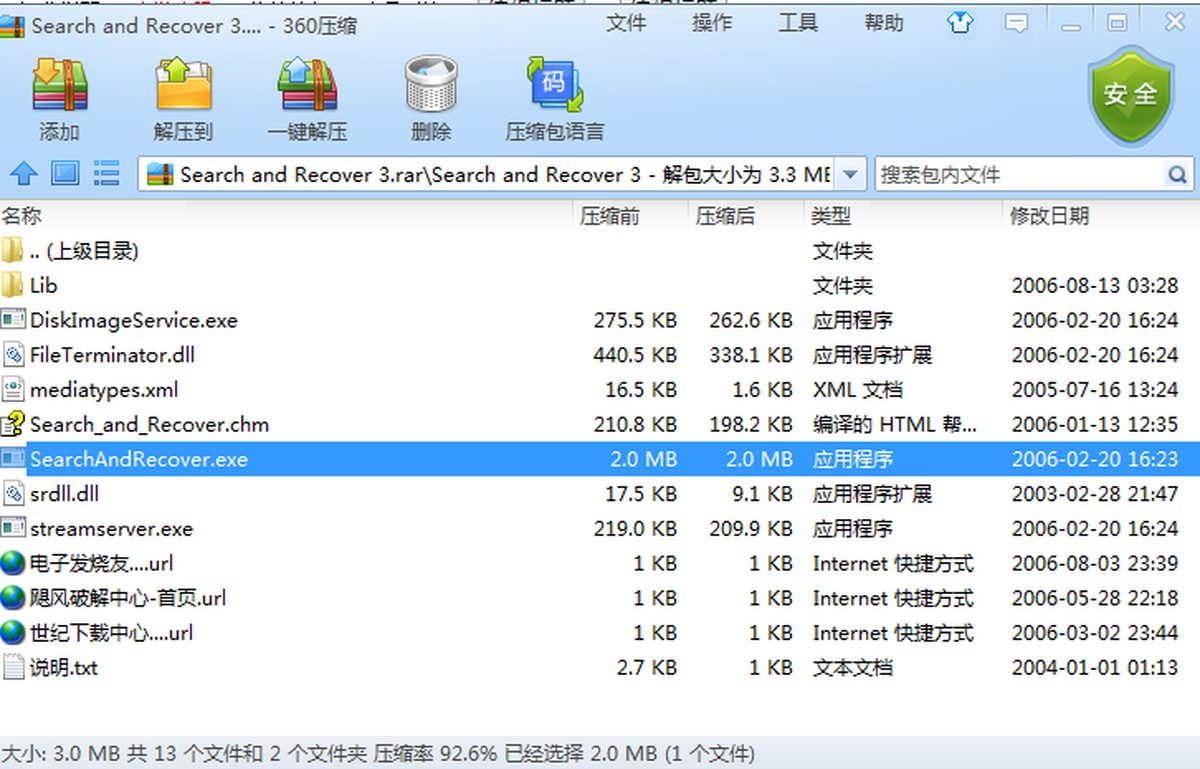Expand the archive path dropdown arrow
The image size is (1200, 769).
point(849,175)
